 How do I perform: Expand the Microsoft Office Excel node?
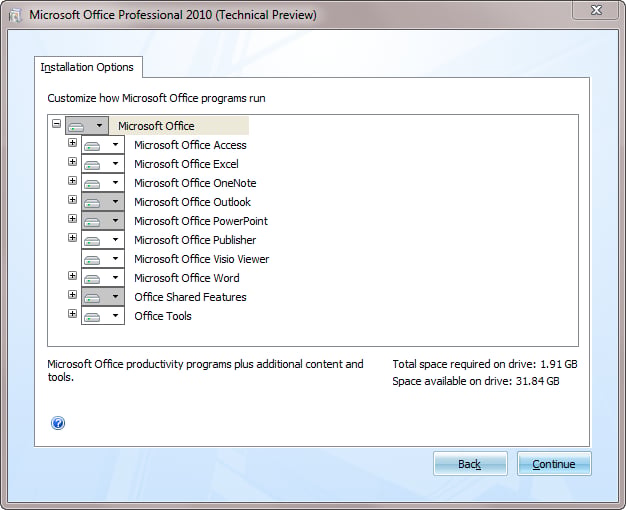72,161
